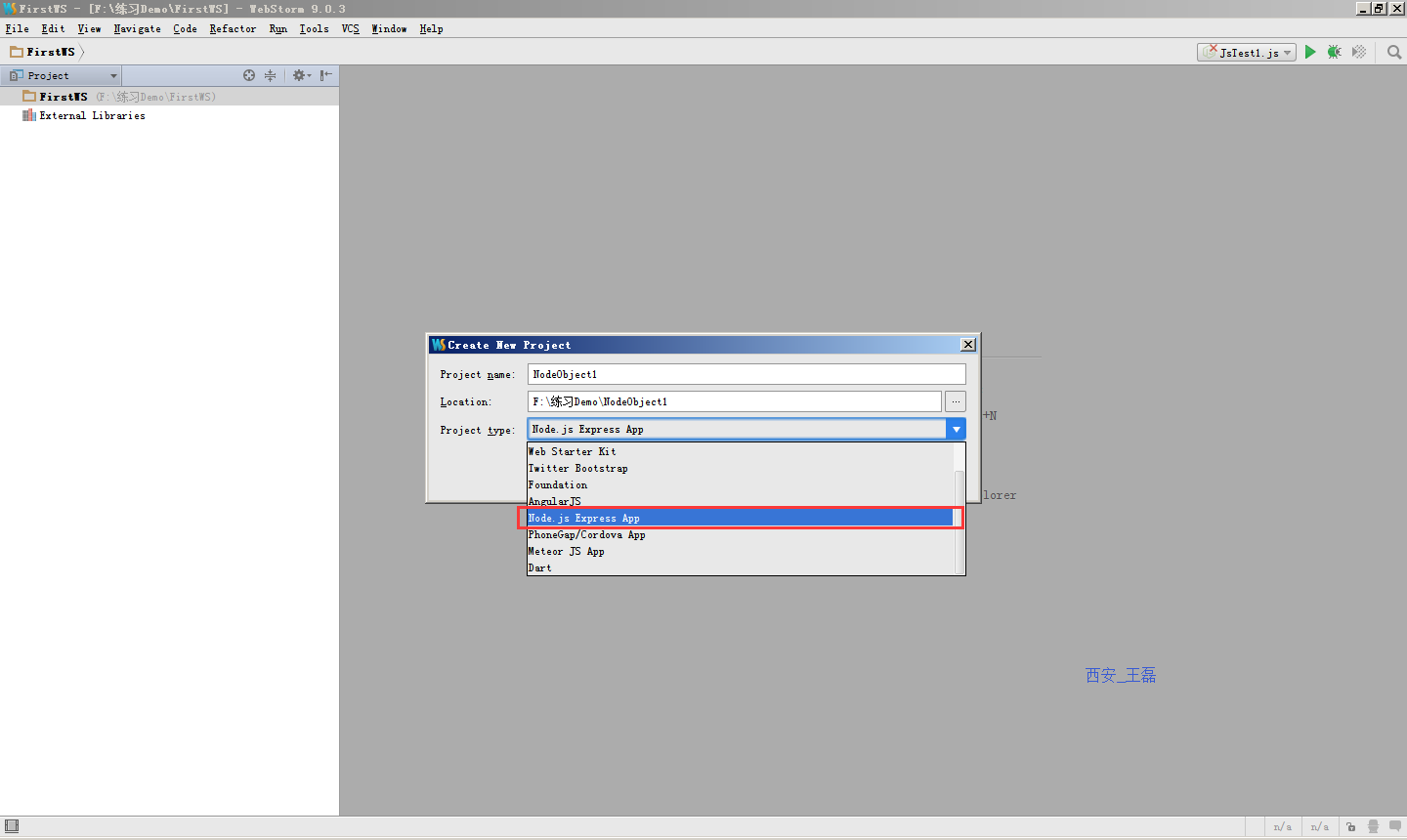Collapse all in Project panel

[x=271, y=75]
